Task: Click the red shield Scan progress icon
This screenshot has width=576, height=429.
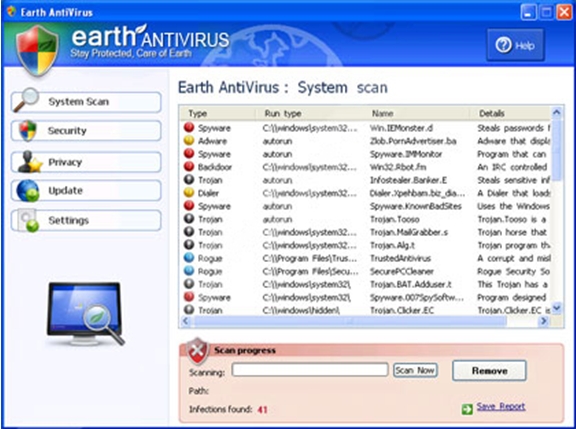Action: [x=198, y=351]
